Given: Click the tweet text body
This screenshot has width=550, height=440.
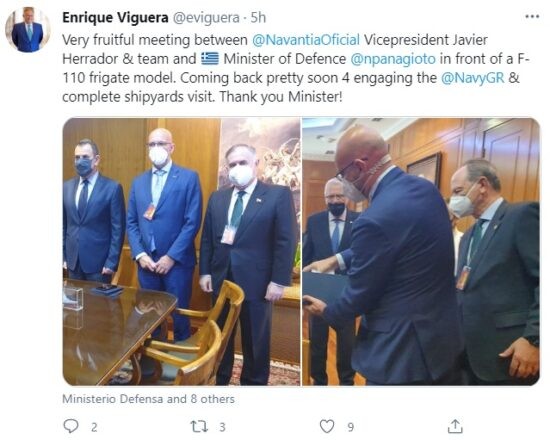Looking at the screenshot, I should point(296,68).
